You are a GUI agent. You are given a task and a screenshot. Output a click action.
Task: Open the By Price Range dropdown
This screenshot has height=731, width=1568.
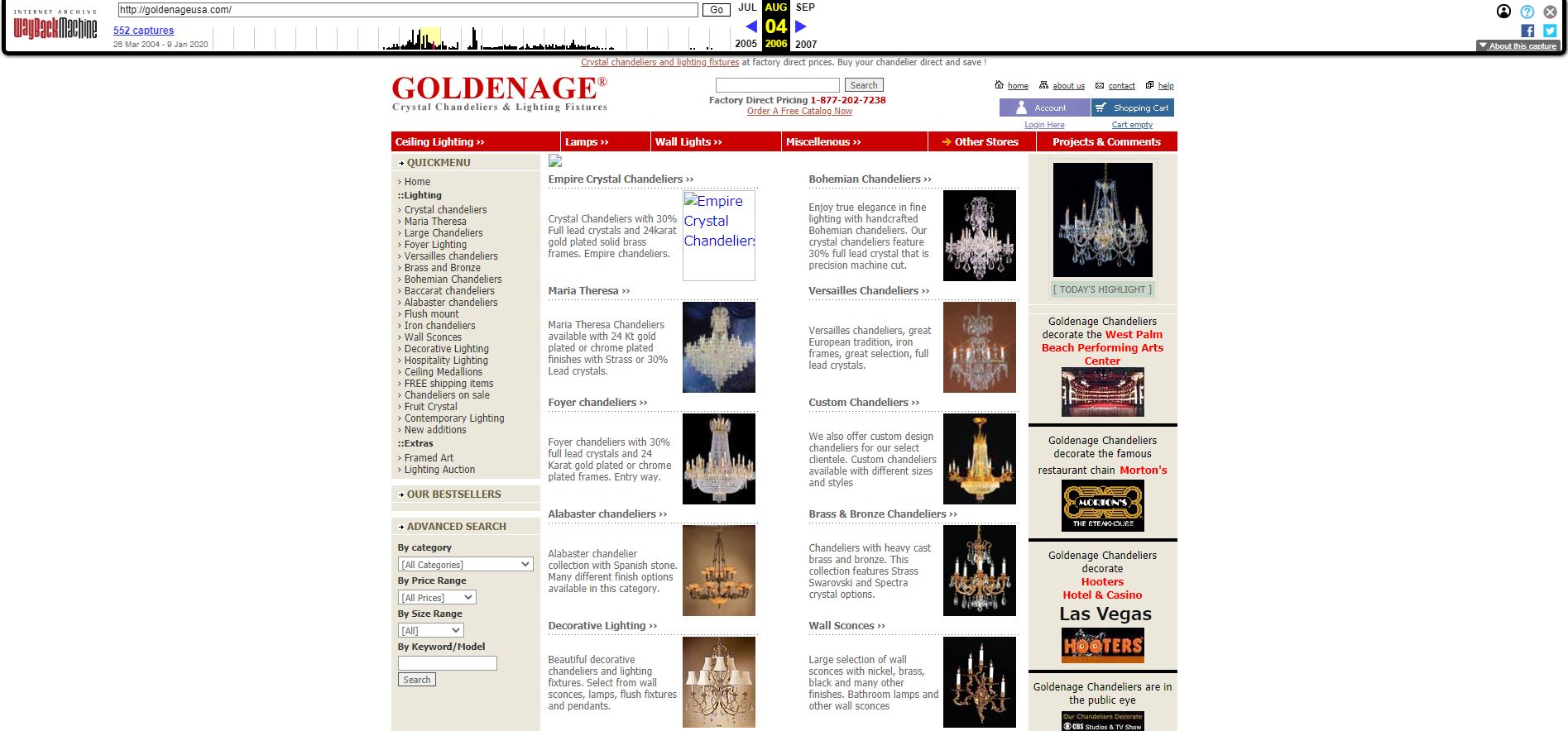(437, 597)
